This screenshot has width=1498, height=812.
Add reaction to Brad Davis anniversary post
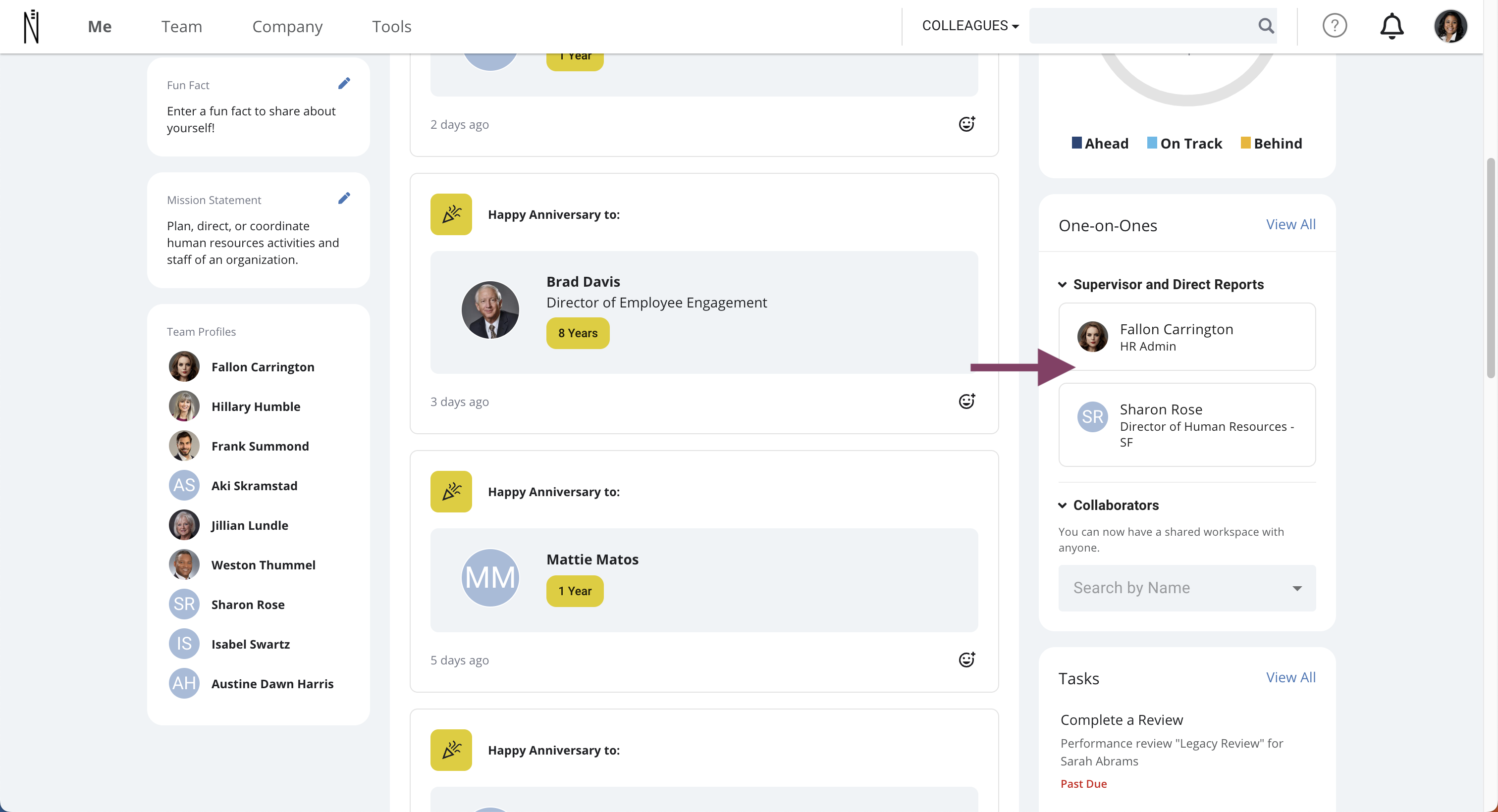[966, 401]
